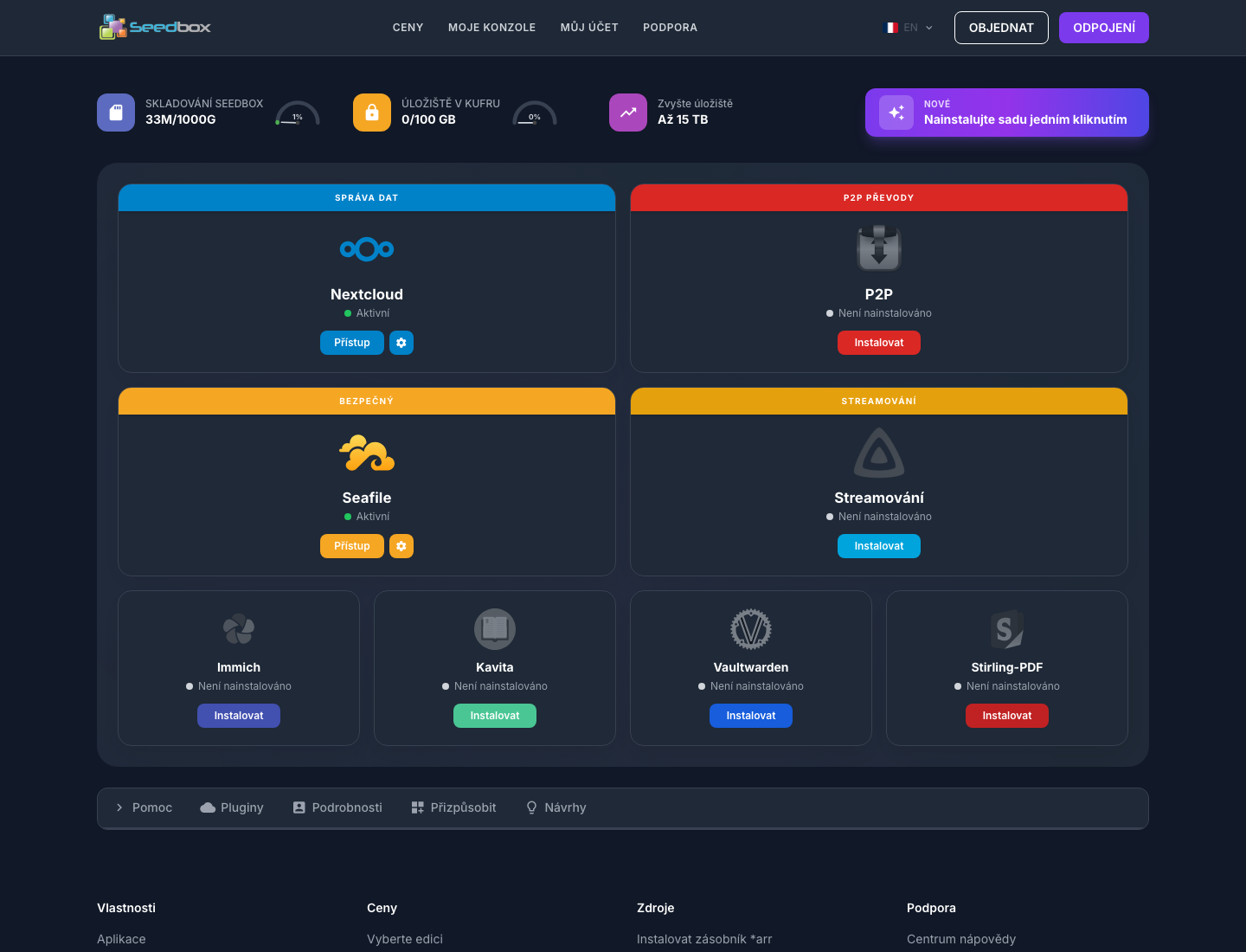Image resolution: width=1246 pixels, height=952 pixels.
Task: Open the Aplikace footer link
Action: pyautogui.click(x=121, y=939)
